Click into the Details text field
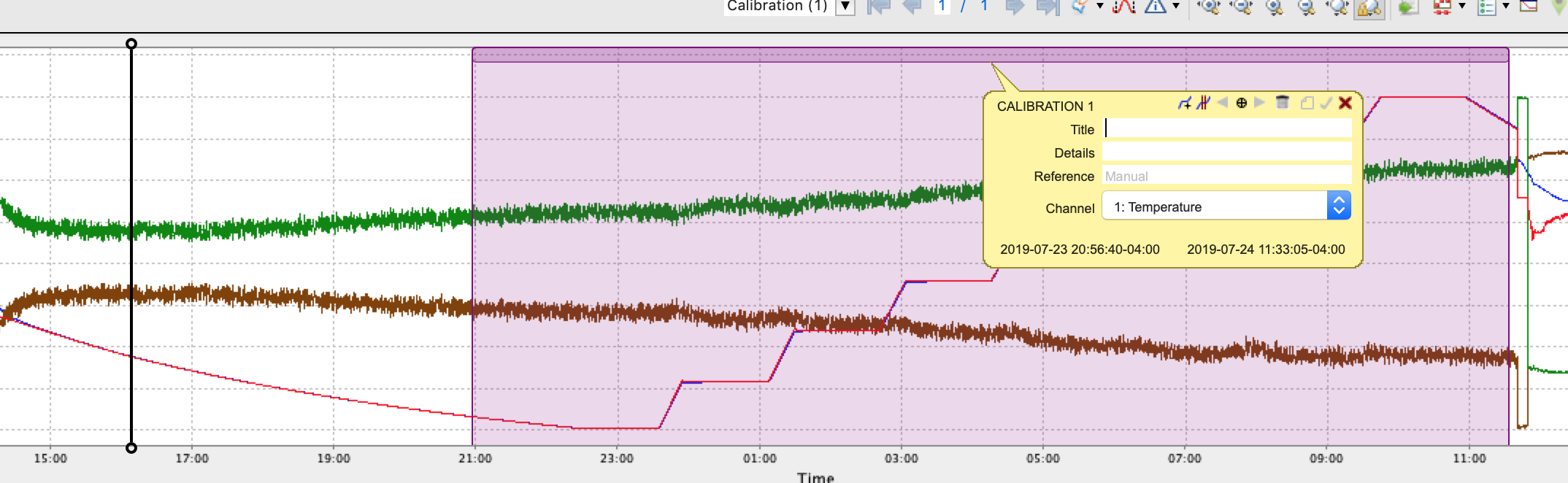This screenshot has height=483, width=1568. 1226,152
